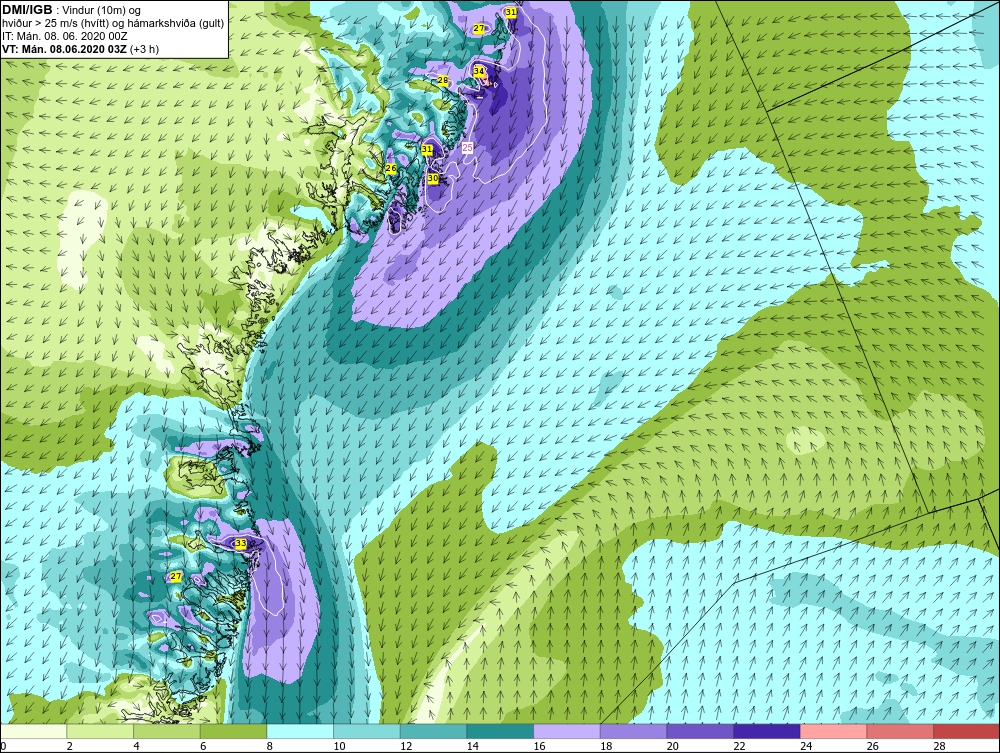Click the gust label 27 near the top 31
This screenshot has height=753, width=1000.
[479, 28]
